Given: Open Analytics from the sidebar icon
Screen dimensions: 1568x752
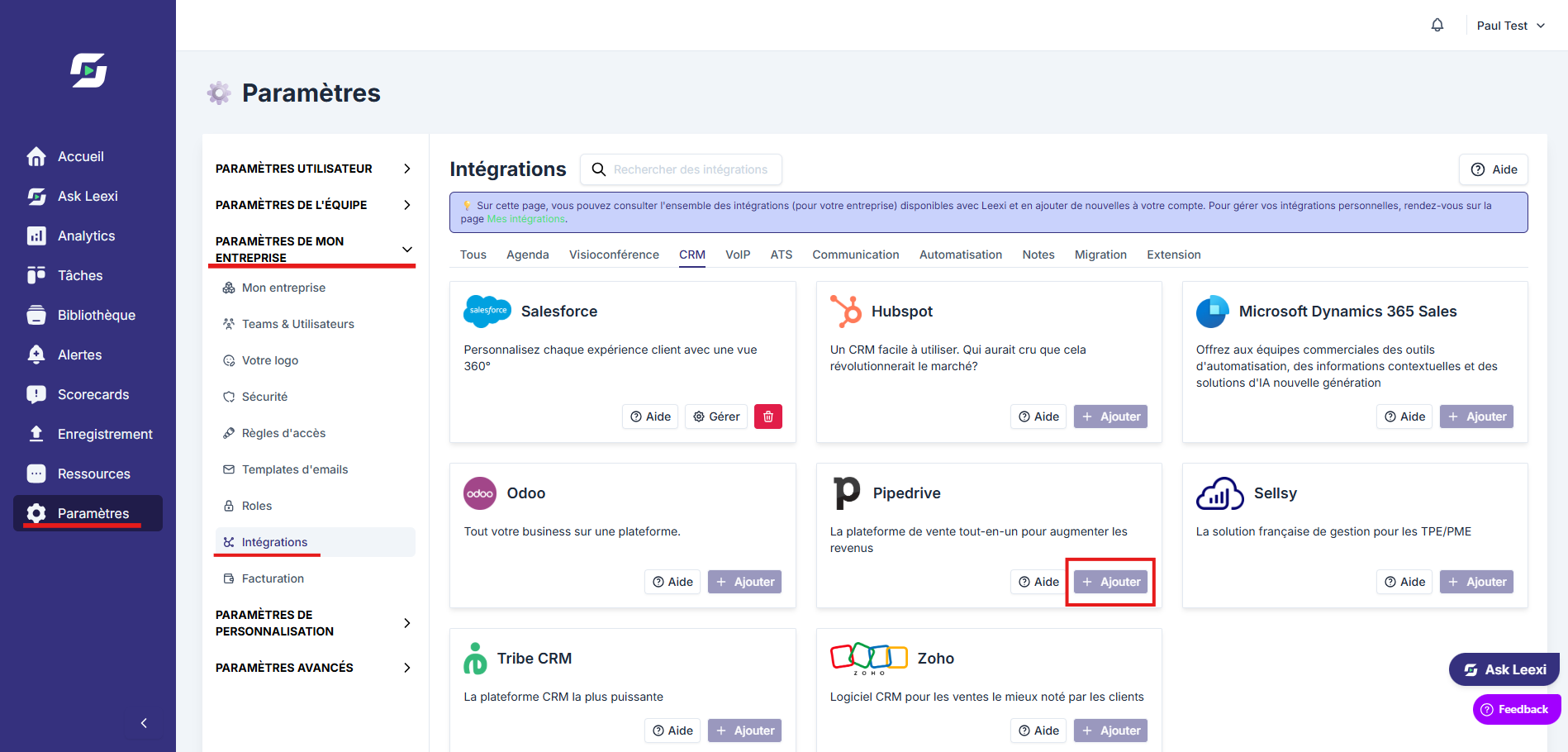Looking at the screenshot, I should pos(36,236).
